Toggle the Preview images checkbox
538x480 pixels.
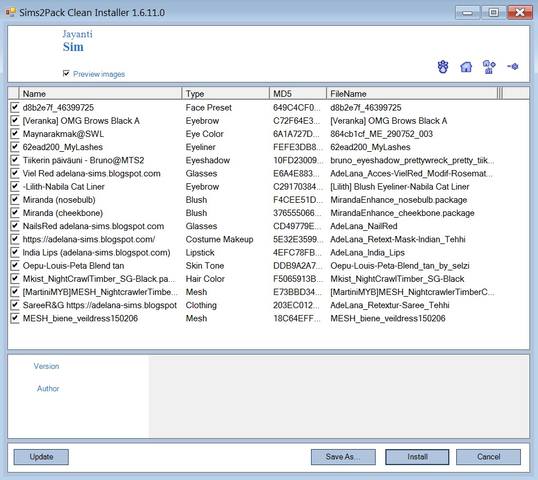(x=66, y=73)
